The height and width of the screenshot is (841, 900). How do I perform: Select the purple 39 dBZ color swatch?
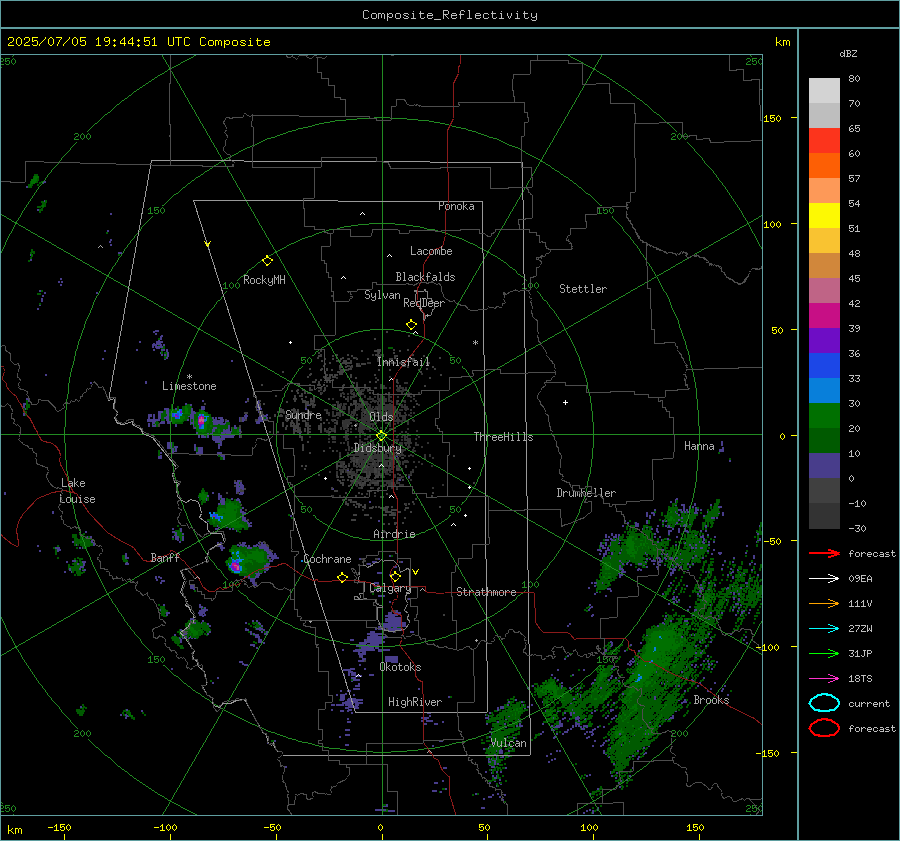[824, 340]
